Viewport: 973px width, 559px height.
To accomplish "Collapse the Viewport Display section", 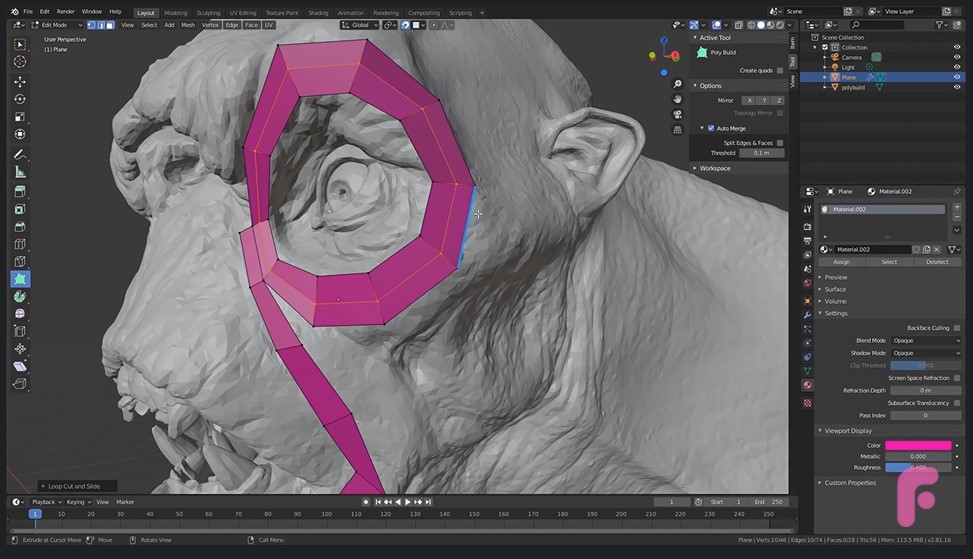I will coord(848,431).
